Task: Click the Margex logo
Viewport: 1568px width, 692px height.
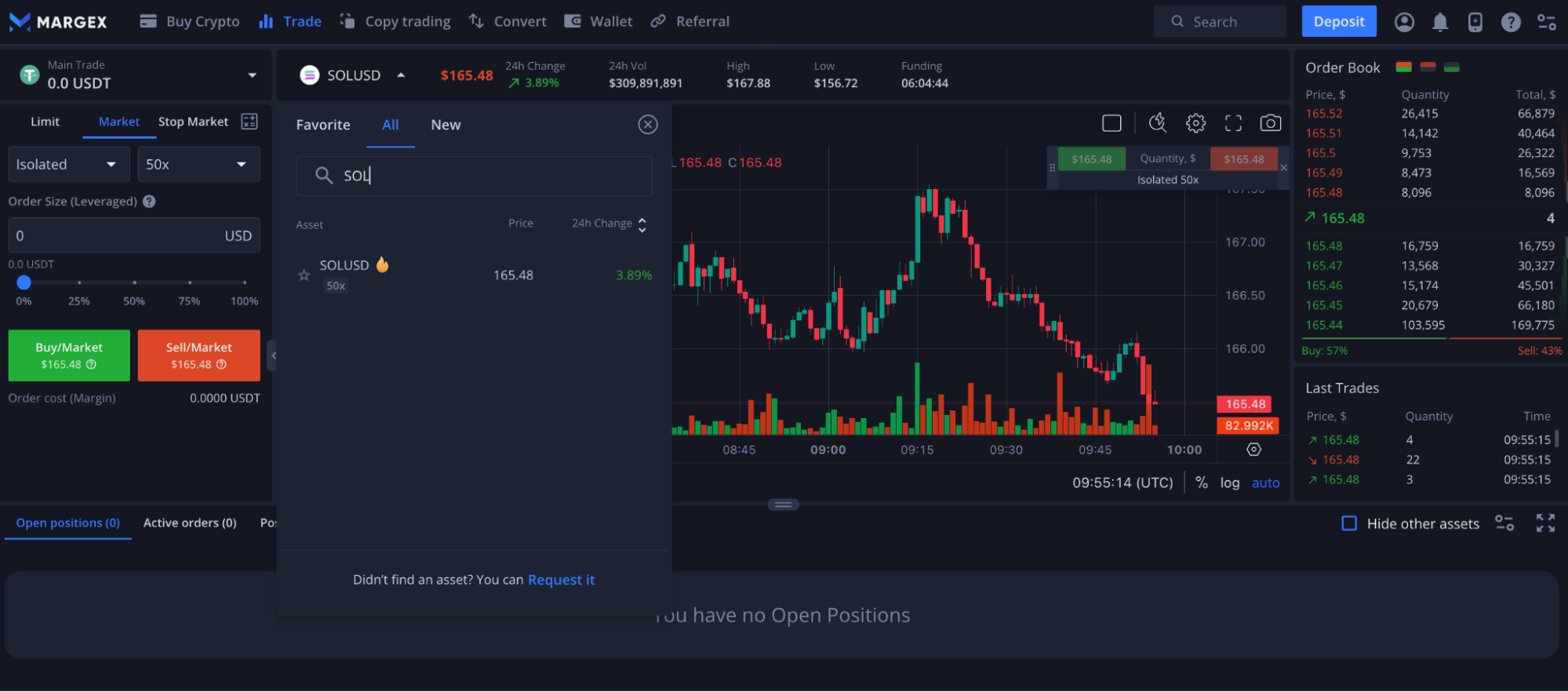Action: click(58, 22)
